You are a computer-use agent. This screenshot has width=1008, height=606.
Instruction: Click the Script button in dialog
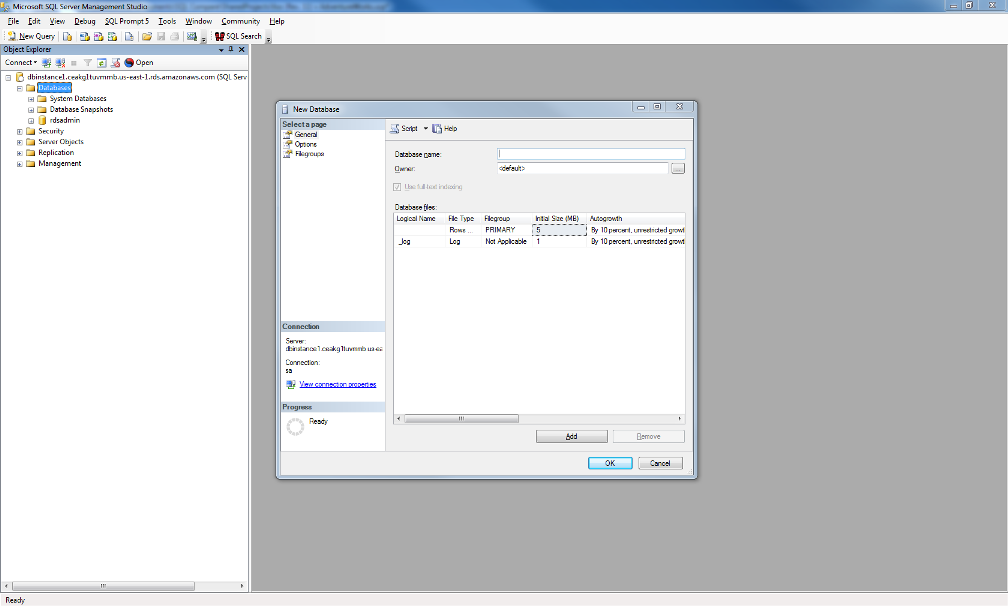click(x=404, y=129)
